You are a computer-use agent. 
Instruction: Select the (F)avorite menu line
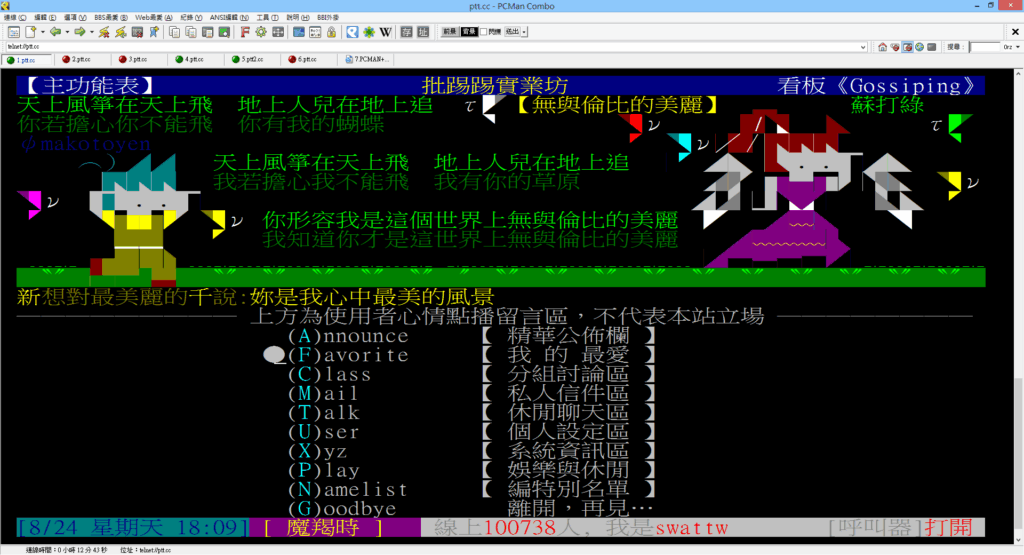point(472,355)
